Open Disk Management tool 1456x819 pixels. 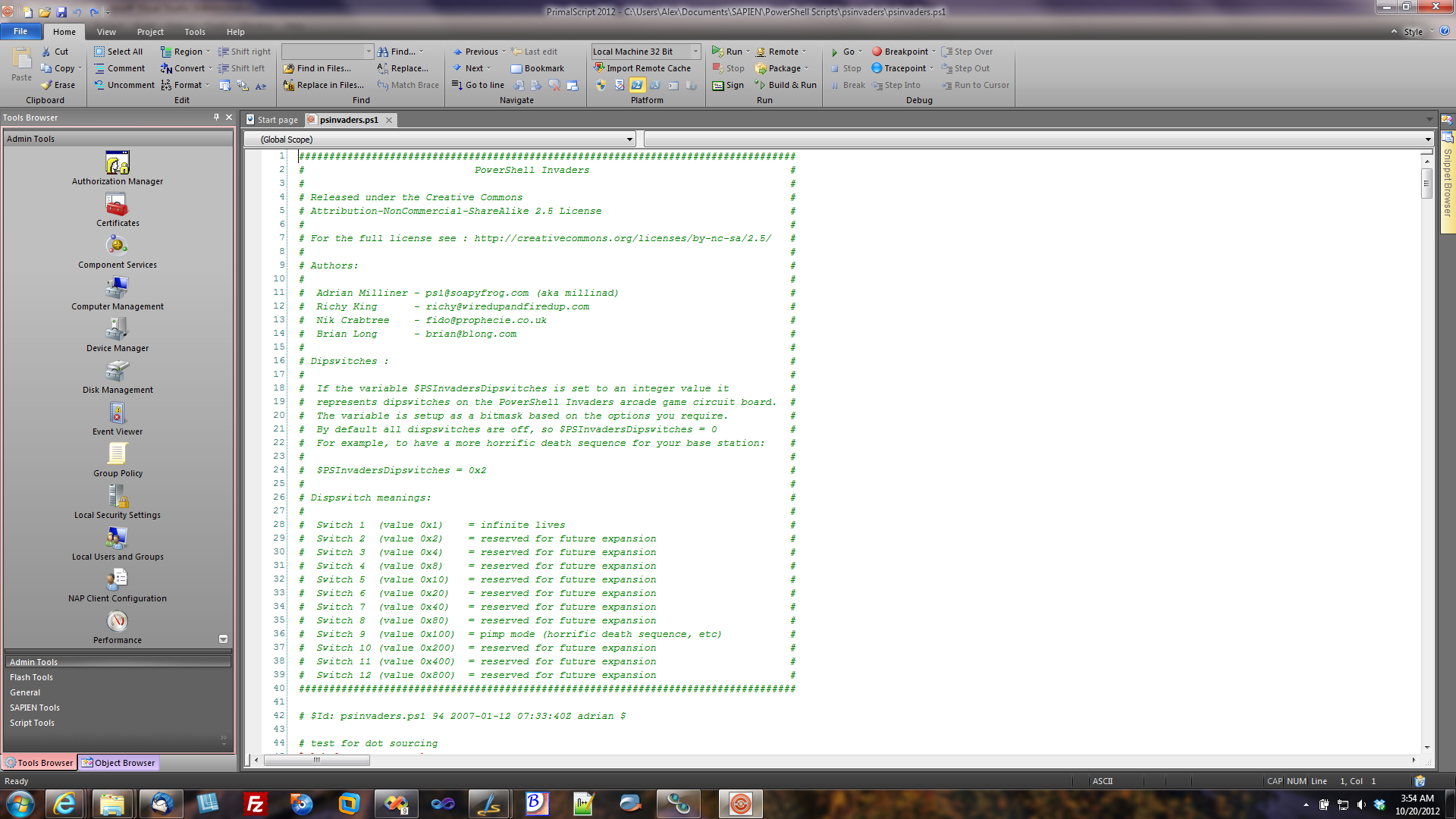pos(118,377)
